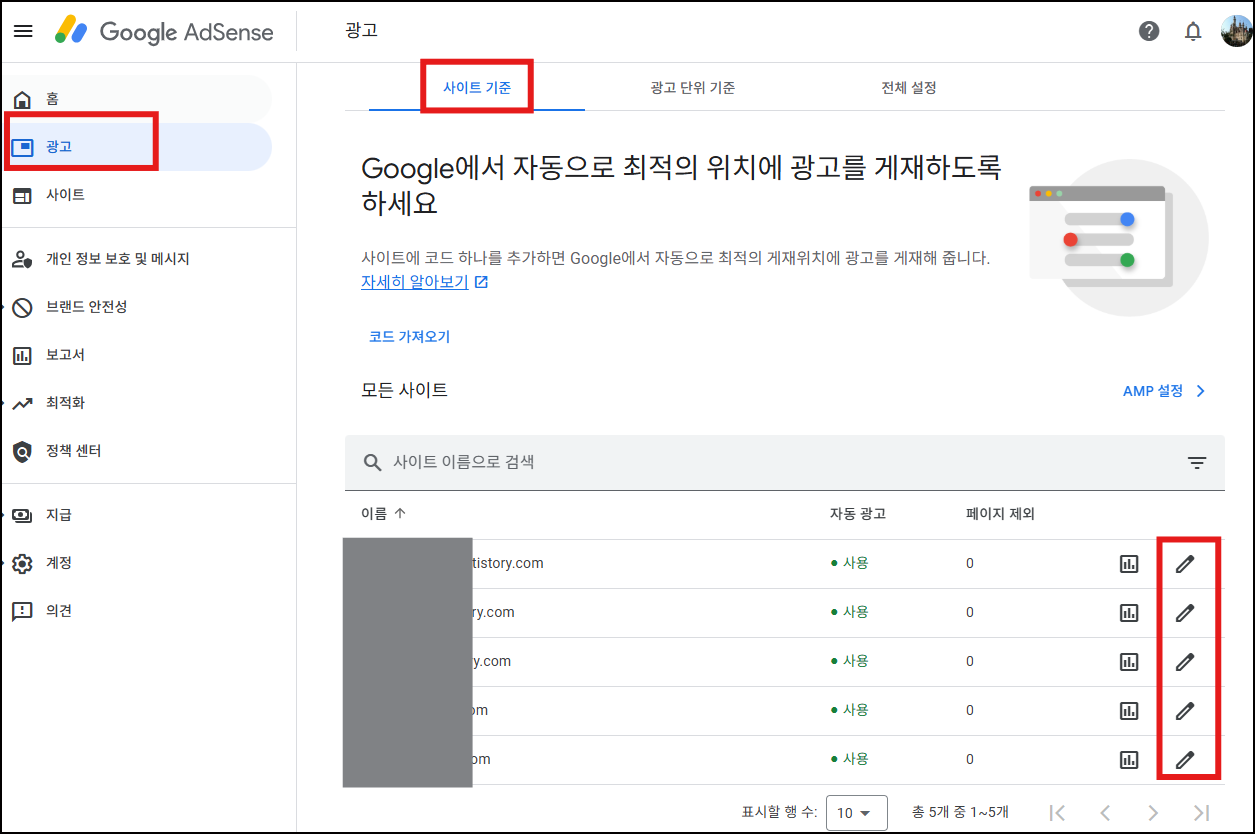Open the 전체 설정 tab
The width and height of the screenshot is (1255, 834).
[908, 87]
